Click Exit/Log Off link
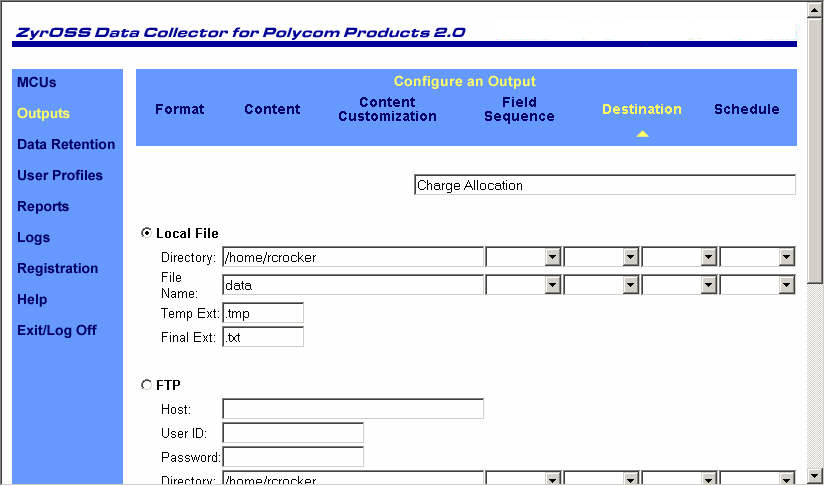The width and height of the screenshot is (825, 486). [56, 330]
